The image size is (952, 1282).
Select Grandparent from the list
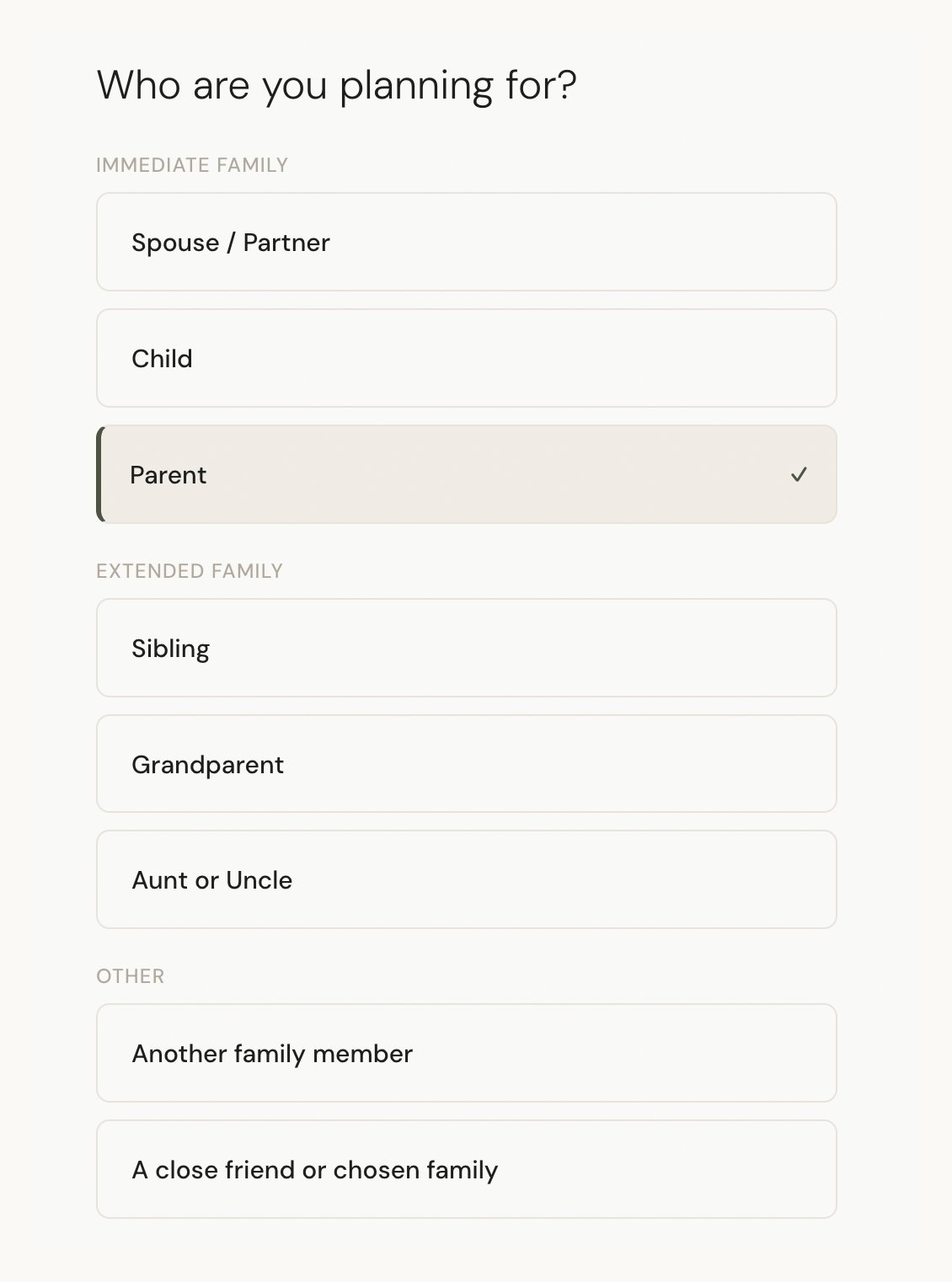pyautogui.click(x=466, y=765)
